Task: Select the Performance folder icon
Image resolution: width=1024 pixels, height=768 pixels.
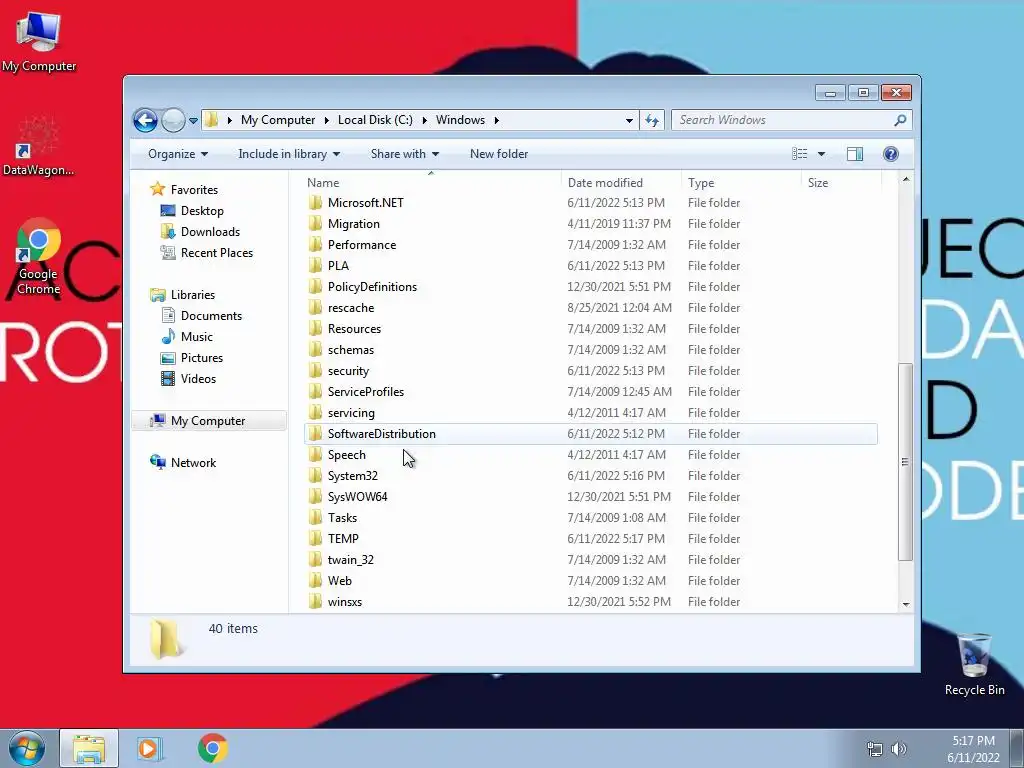Action: tap(315, 244)
